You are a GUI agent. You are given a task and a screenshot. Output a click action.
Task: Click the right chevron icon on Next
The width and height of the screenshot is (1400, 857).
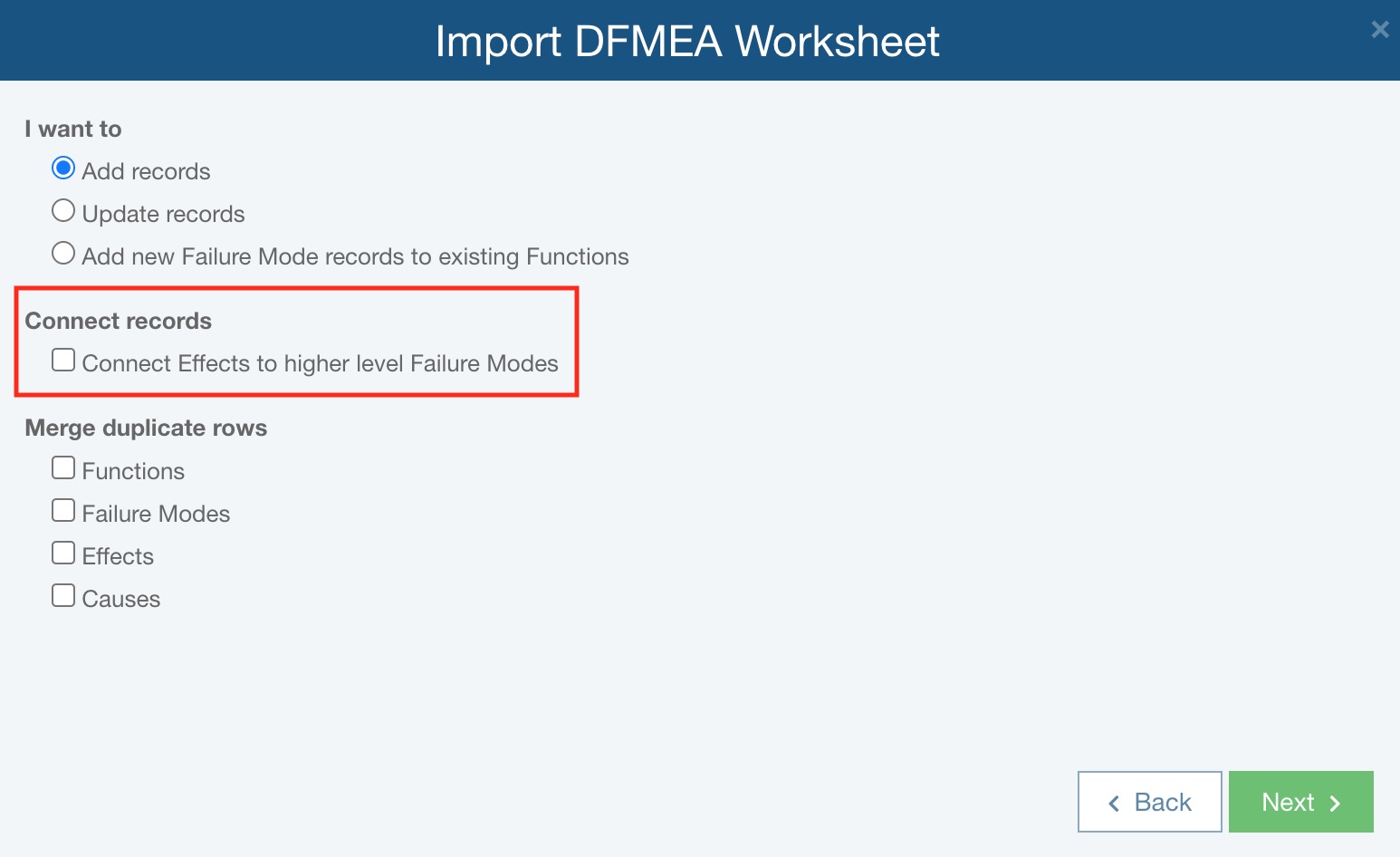pos(1335,804)
